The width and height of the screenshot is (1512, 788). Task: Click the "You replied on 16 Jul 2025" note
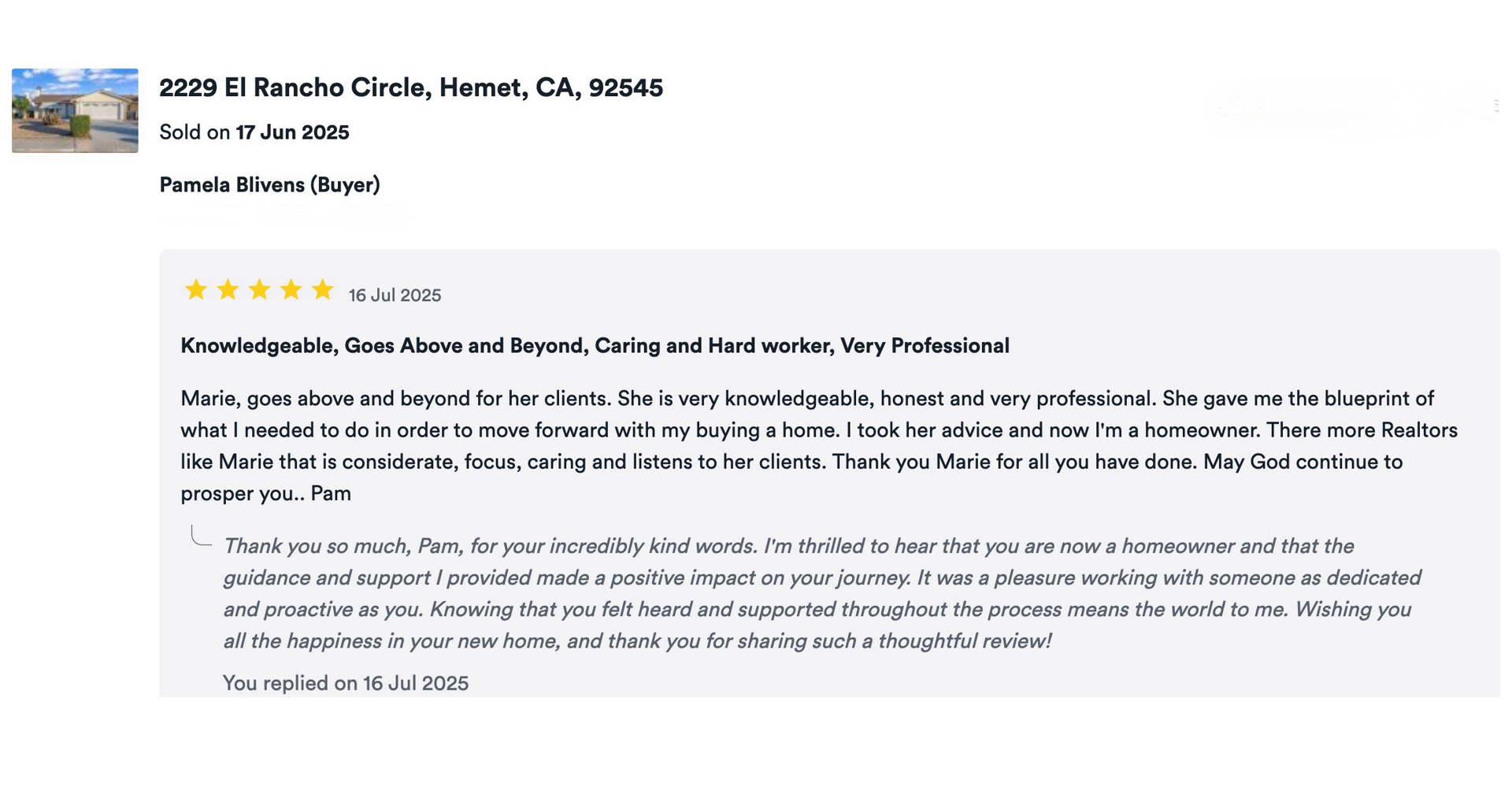pyautogui.click(x=345, y=683)
